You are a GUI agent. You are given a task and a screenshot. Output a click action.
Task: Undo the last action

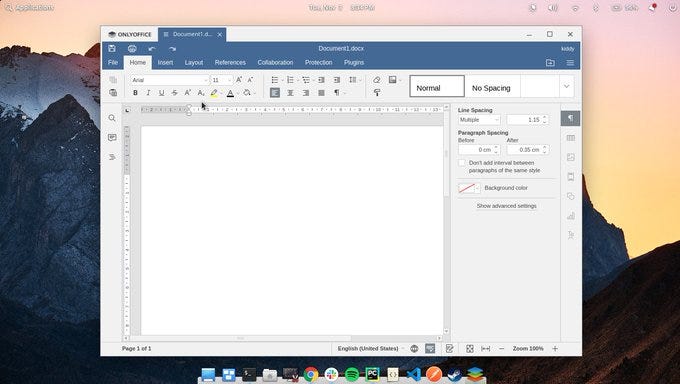(x=152, y=49)
